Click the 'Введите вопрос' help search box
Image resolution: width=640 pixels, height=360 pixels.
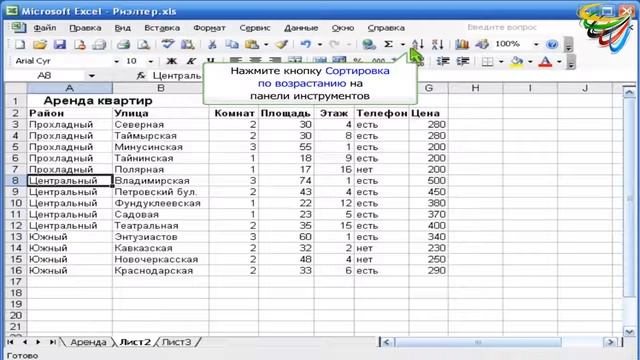tap(502, 27)
